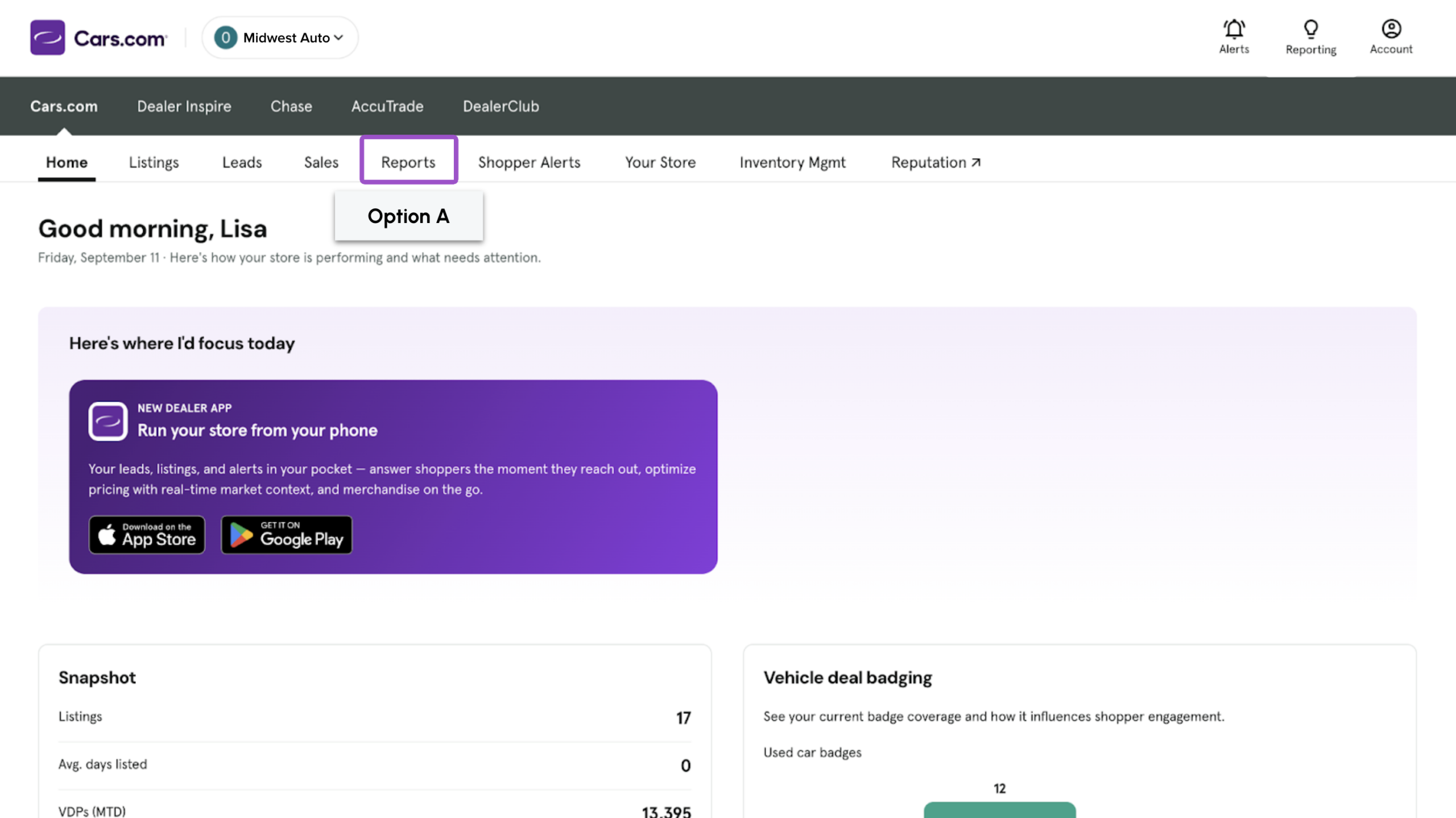This screenshot has height=818, width=1456.
Task: Click the Vehicle deal badging heading
Action: [x=848, y=677]
